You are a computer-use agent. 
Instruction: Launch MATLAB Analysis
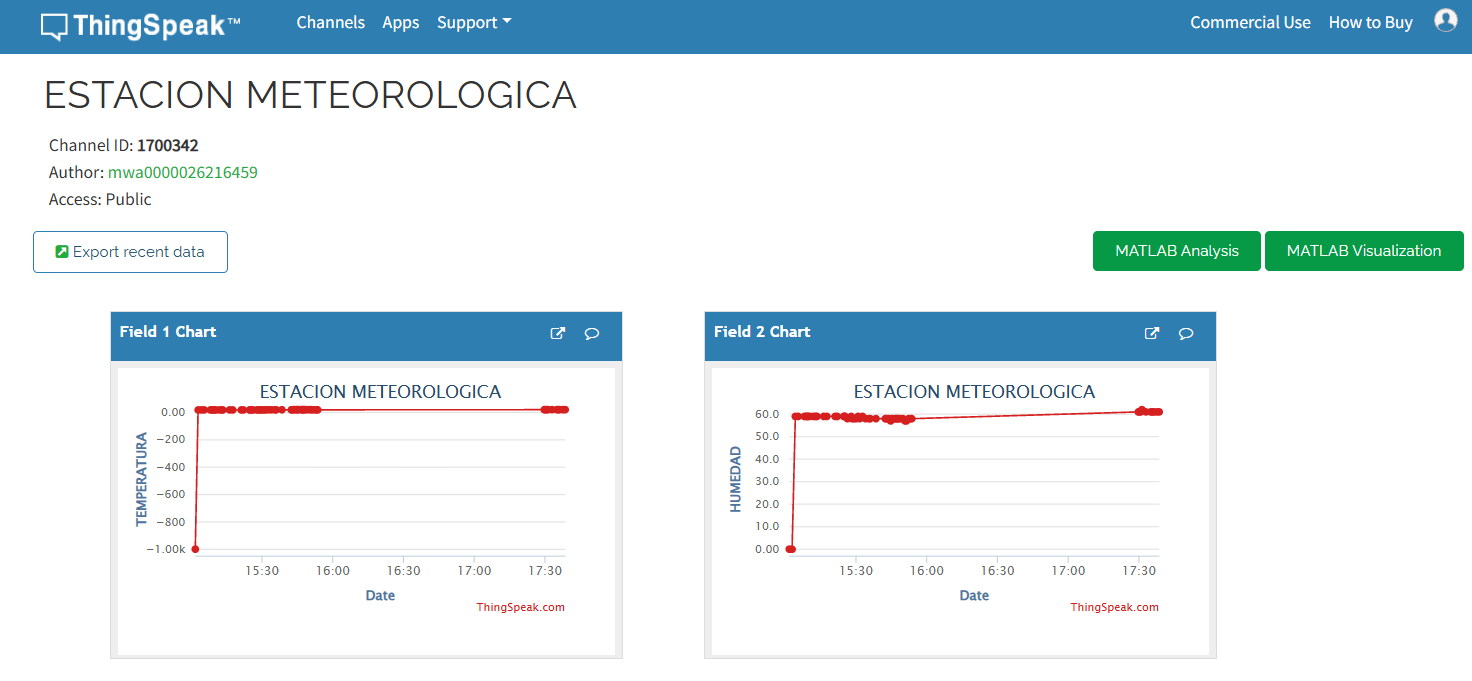click(x=1176, y=251)
